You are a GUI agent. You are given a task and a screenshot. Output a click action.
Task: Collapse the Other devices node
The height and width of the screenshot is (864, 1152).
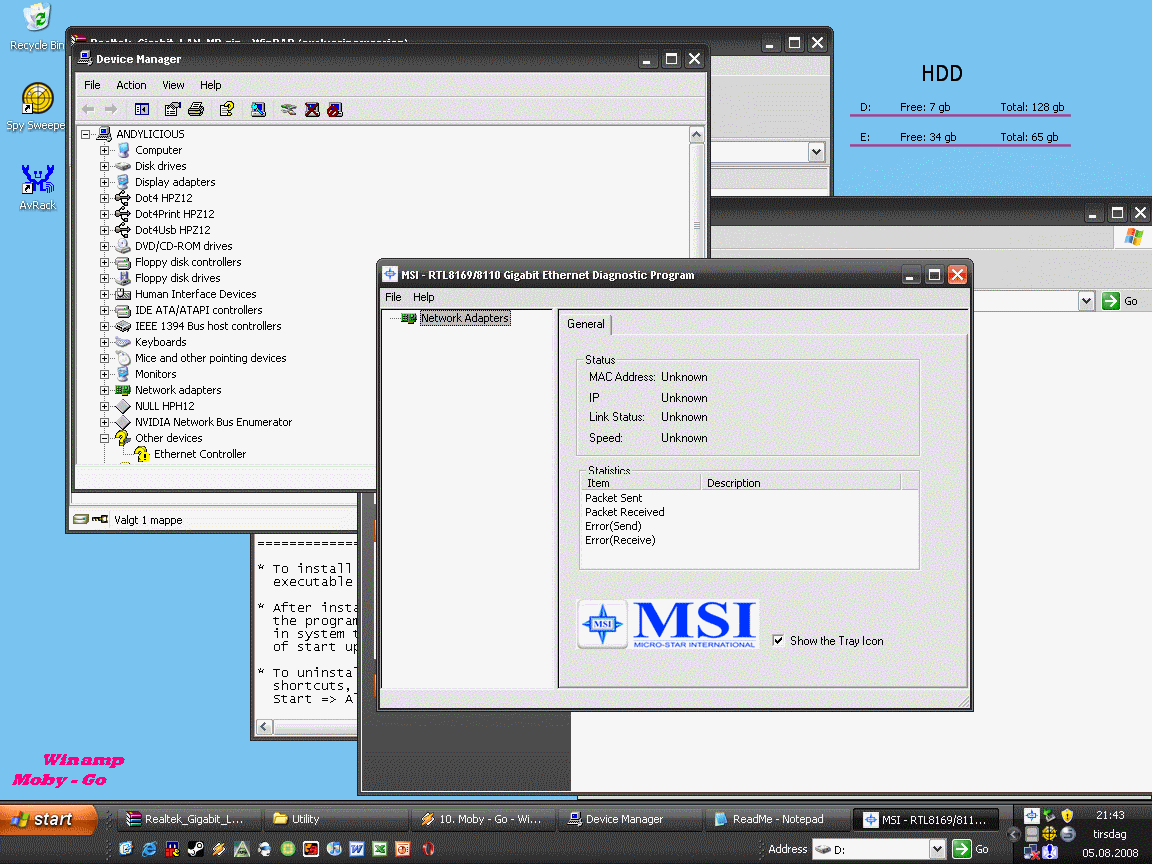pos(104,438)
